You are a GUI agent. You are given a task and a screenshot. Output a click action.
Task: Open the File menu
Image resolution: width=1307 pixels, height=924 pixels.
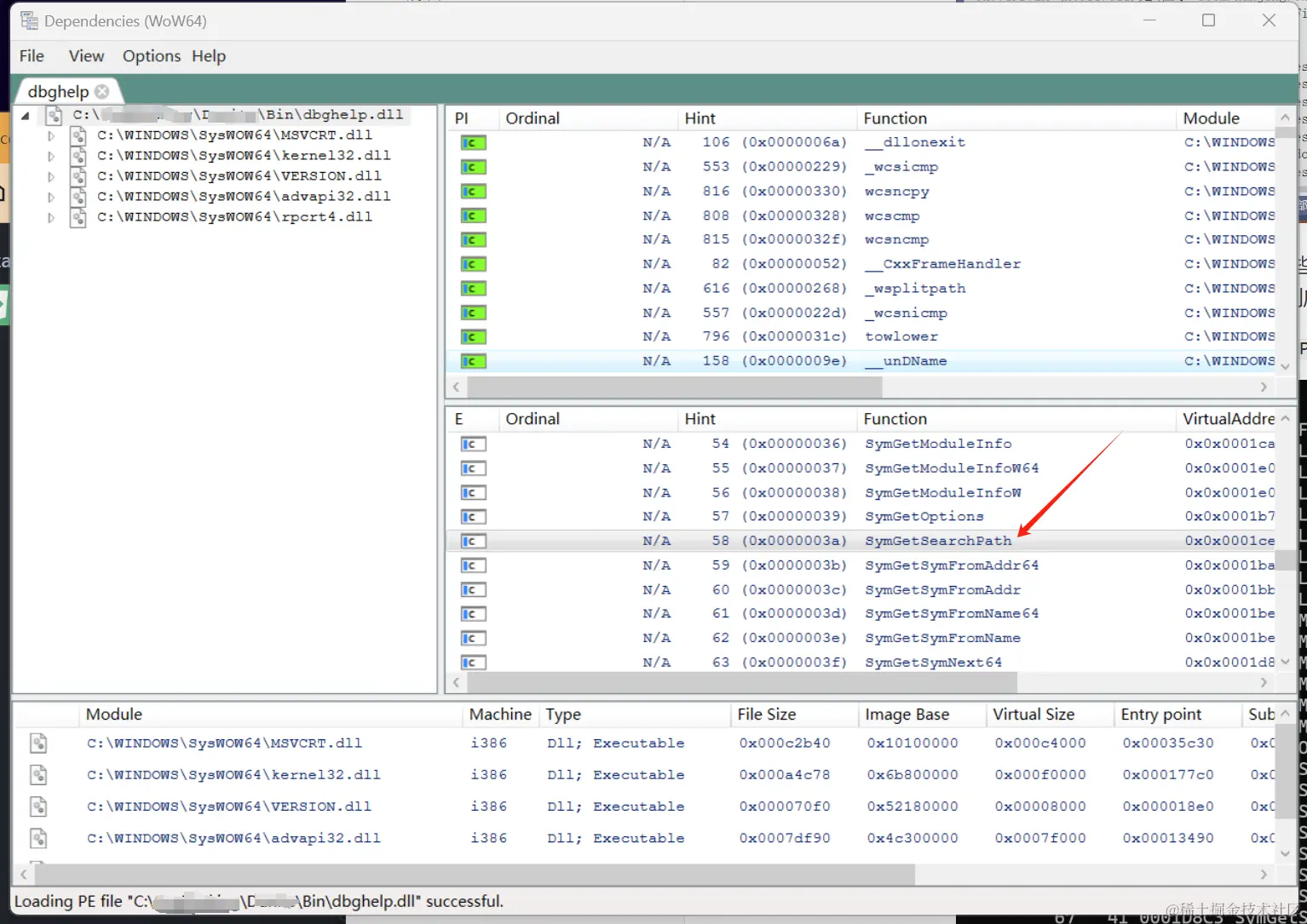tap(32, 56)
